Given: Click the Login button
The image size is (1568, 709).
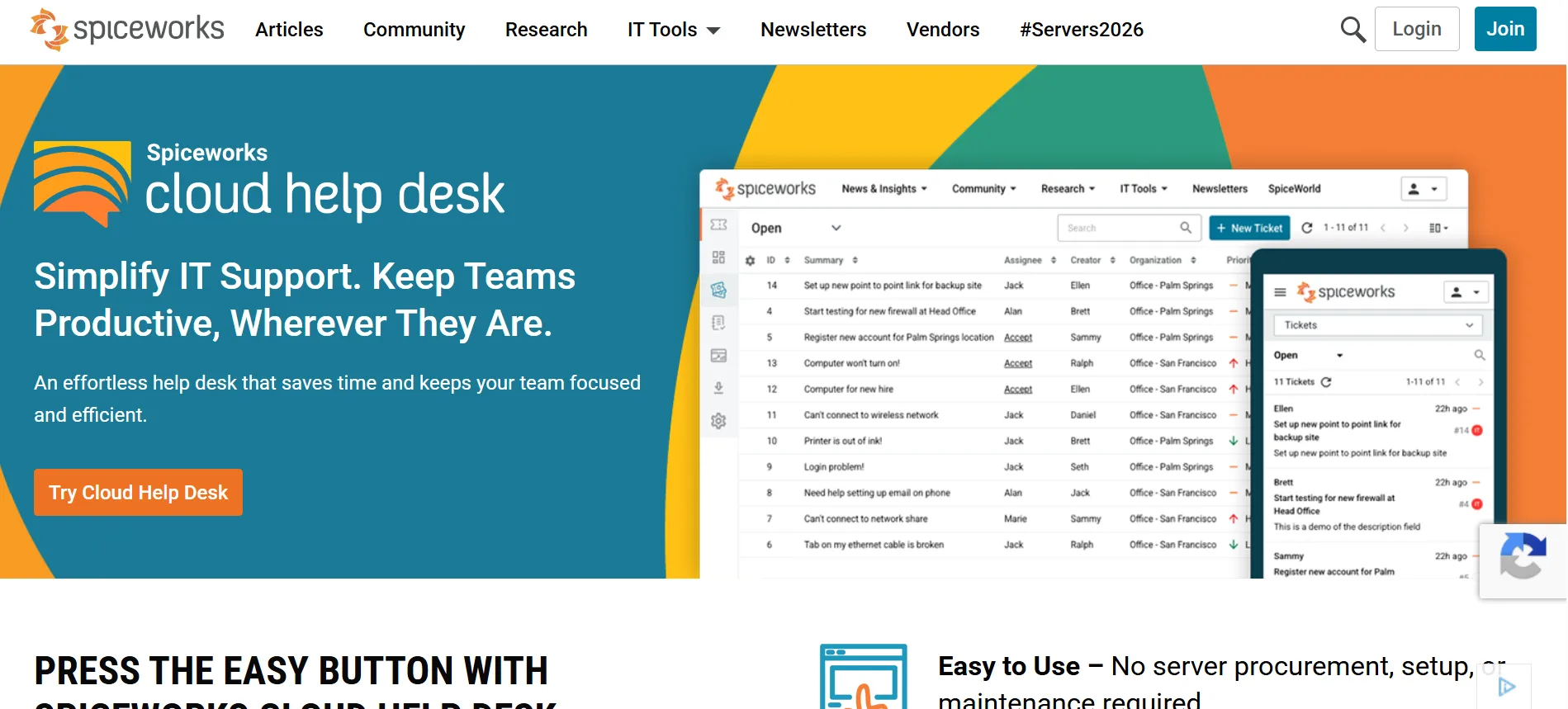Looking at the screenshot, I should [1417, 29].
